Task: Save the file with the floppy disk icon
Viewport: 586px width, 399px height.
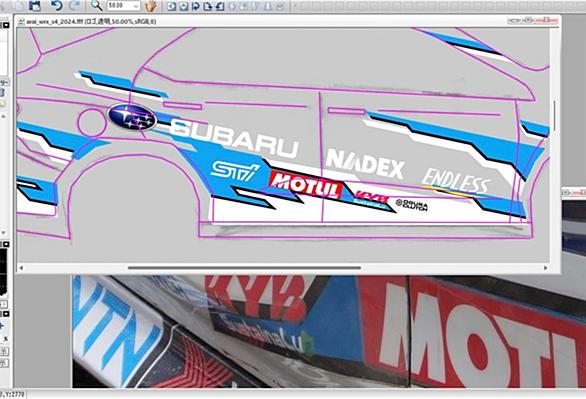Action: [x=35, y=6]
